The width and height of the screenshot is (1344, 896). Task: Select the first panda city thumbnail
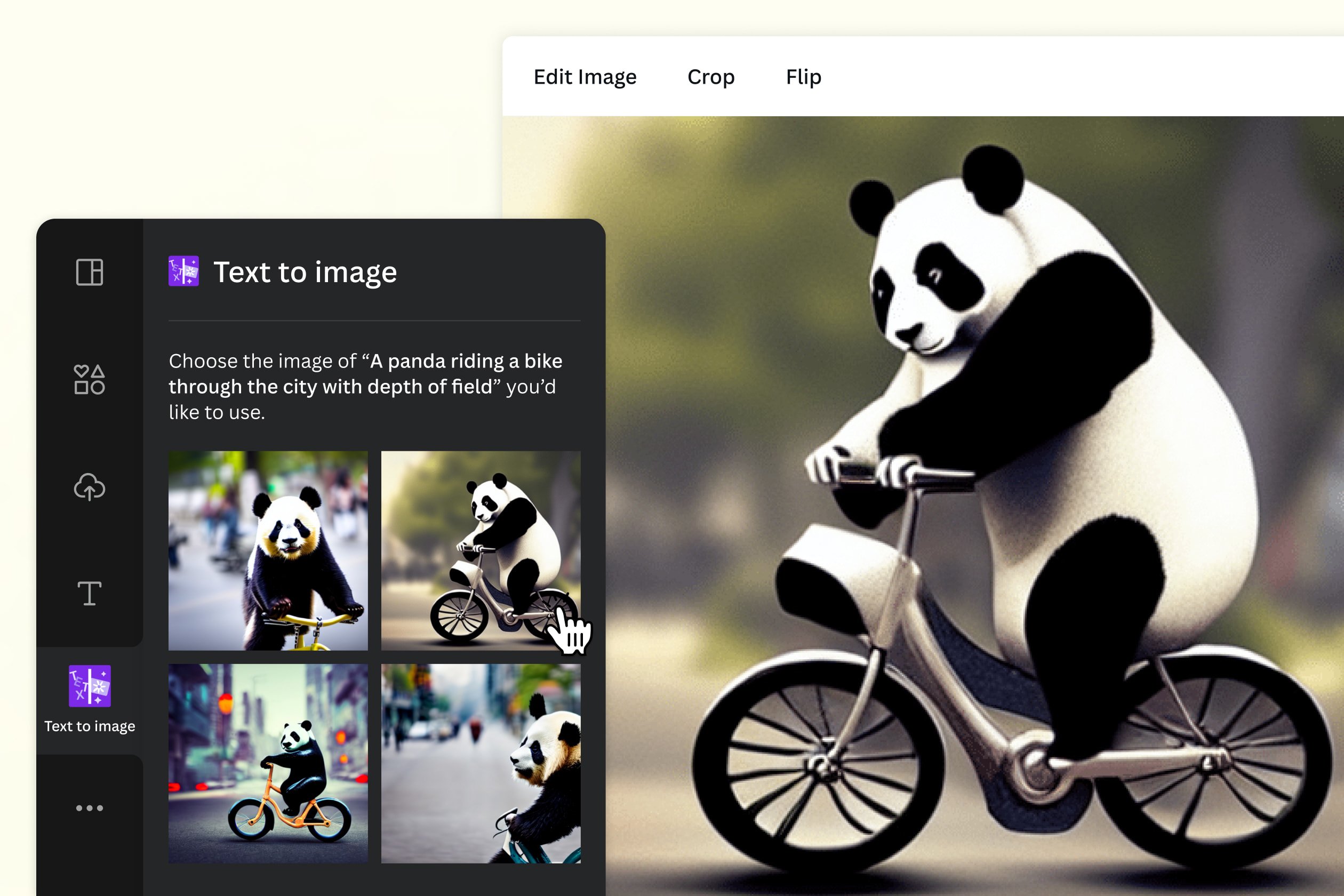click(267, 548)
